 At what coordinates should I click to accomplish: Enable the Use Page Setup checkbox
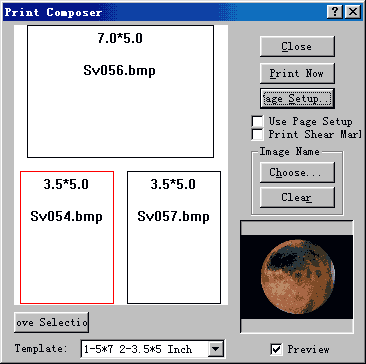[257, 122]
